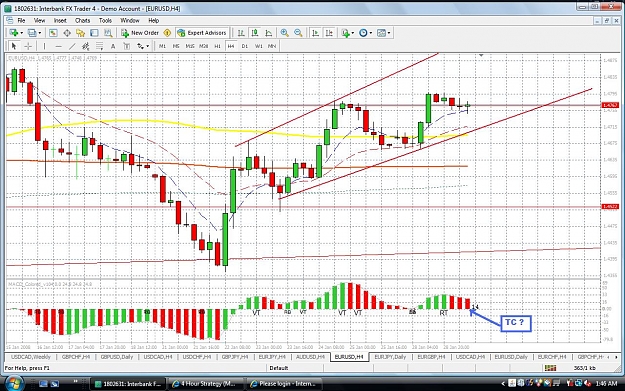Select the Text tool 'A'
The height and width of the screenshot is (391, 625).
113,46
